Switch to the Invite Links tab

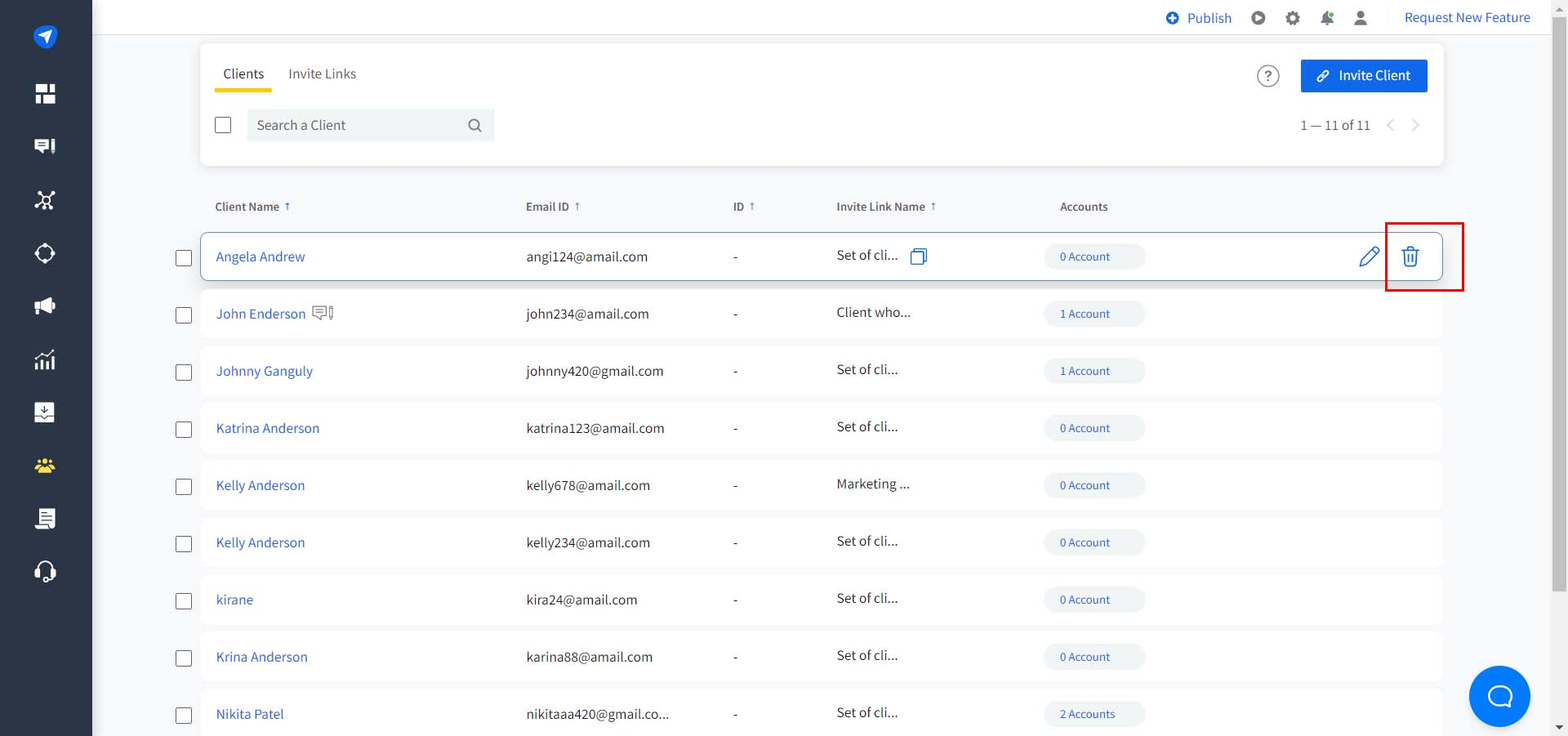pos(322,74)
